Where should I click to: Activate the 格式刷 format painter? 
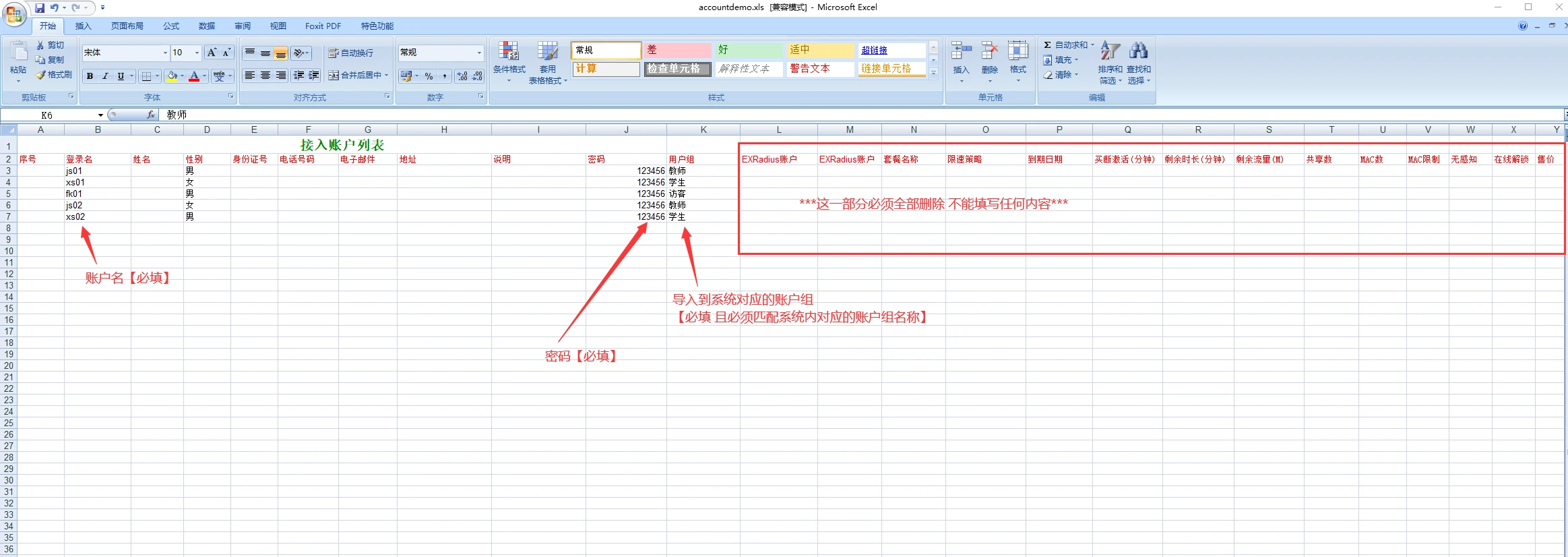(x=55, y=75)
